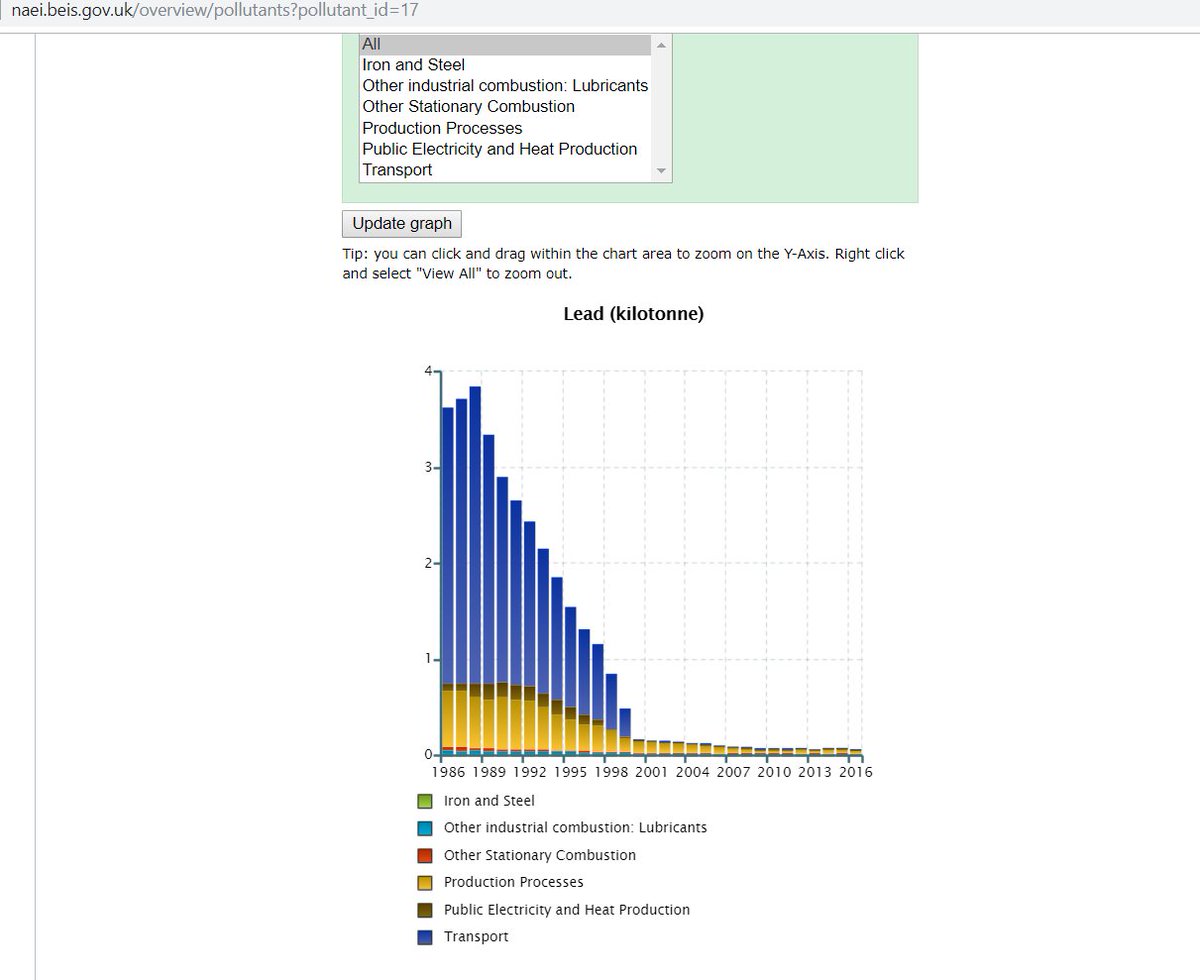This screenshot has height=980, width=1200.
Task: Click the listbox scroll-down arrow
Action: pyautogui.click(x=661, y=172)
